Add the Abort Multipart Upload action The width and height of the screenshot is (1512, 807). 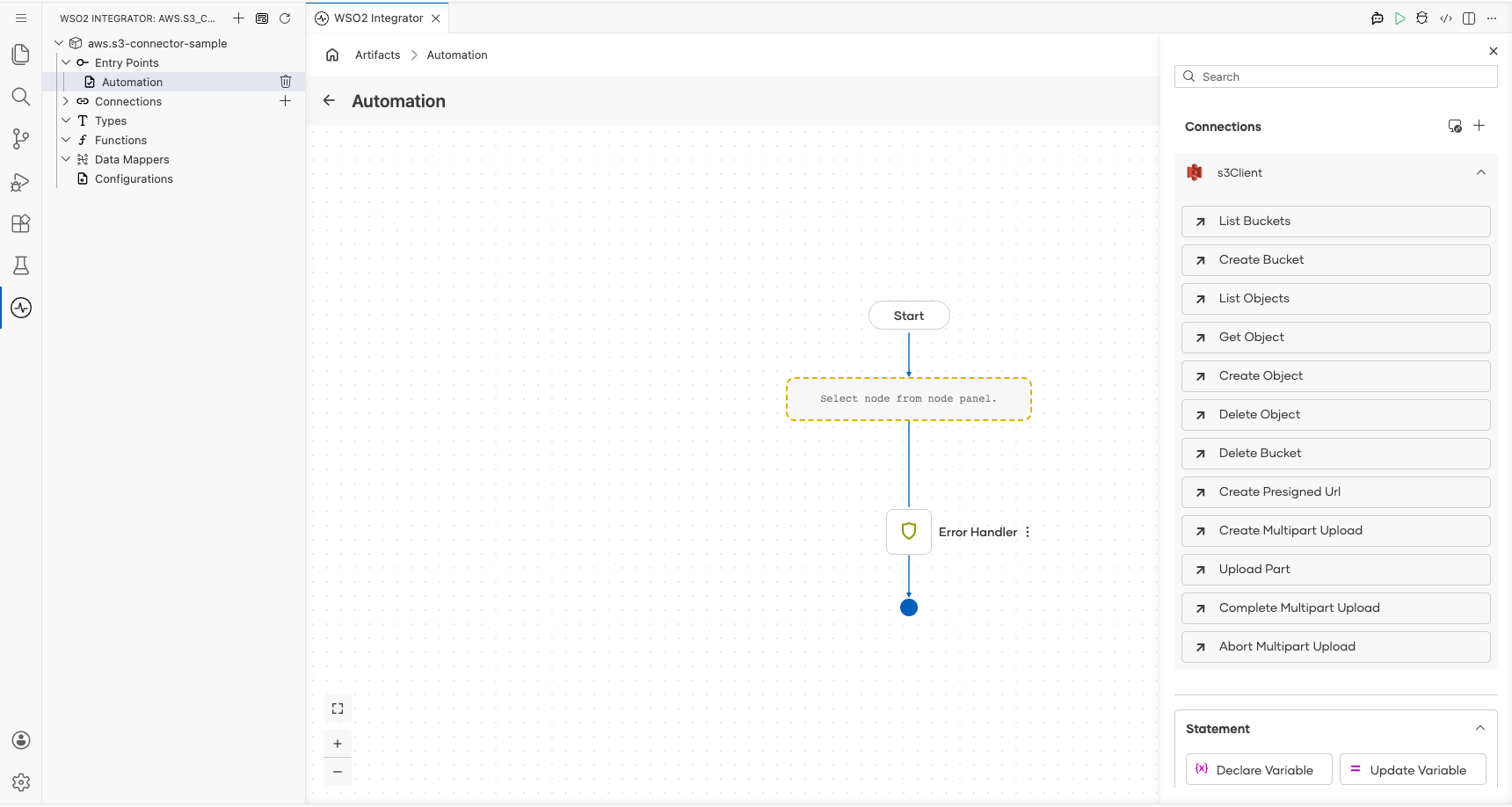(x=1335, y=647)
